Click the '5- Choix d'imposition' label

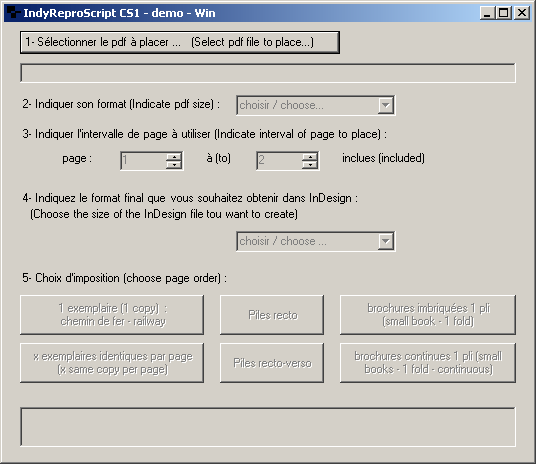click(124, 278)
